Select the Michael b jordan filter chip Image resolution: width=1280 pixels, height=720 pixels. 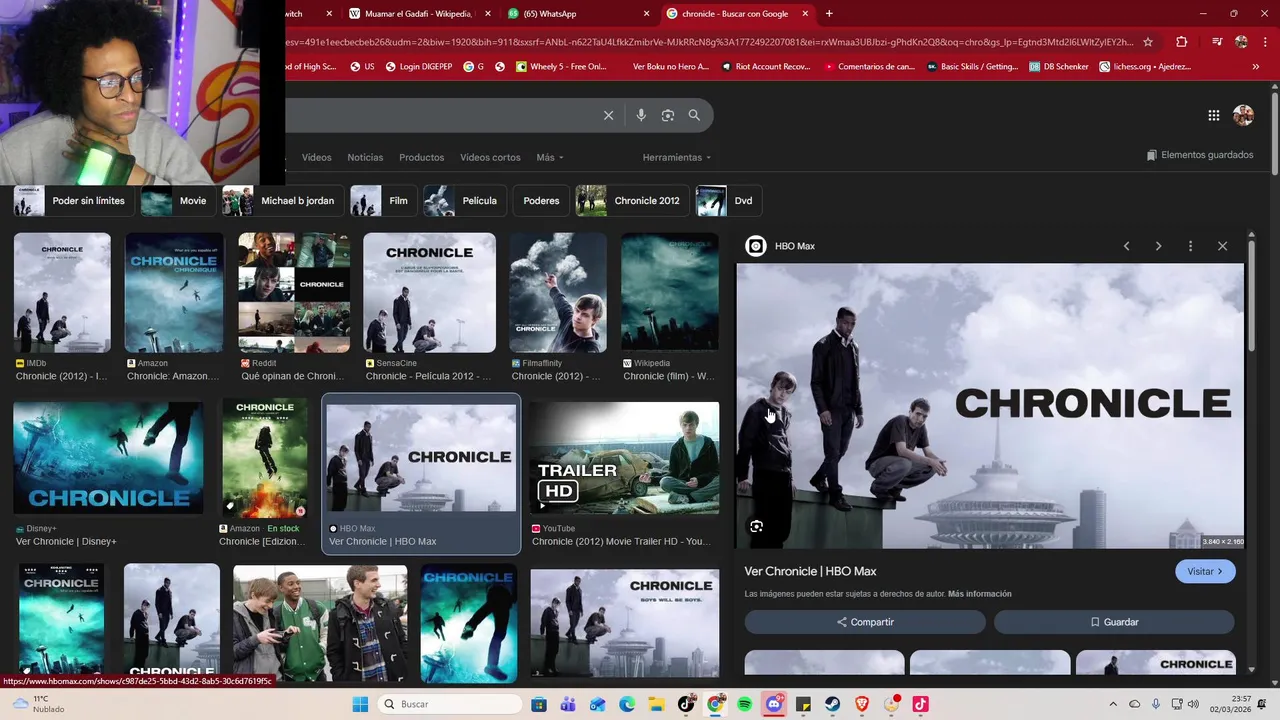coord(283,201)
